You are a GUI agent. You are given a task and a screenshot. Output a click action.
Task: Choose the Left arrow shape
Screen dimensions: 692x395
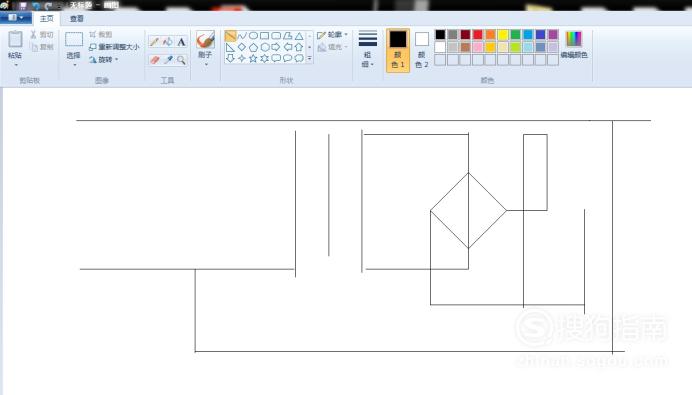pyautogui.click(x=288, y=47)
